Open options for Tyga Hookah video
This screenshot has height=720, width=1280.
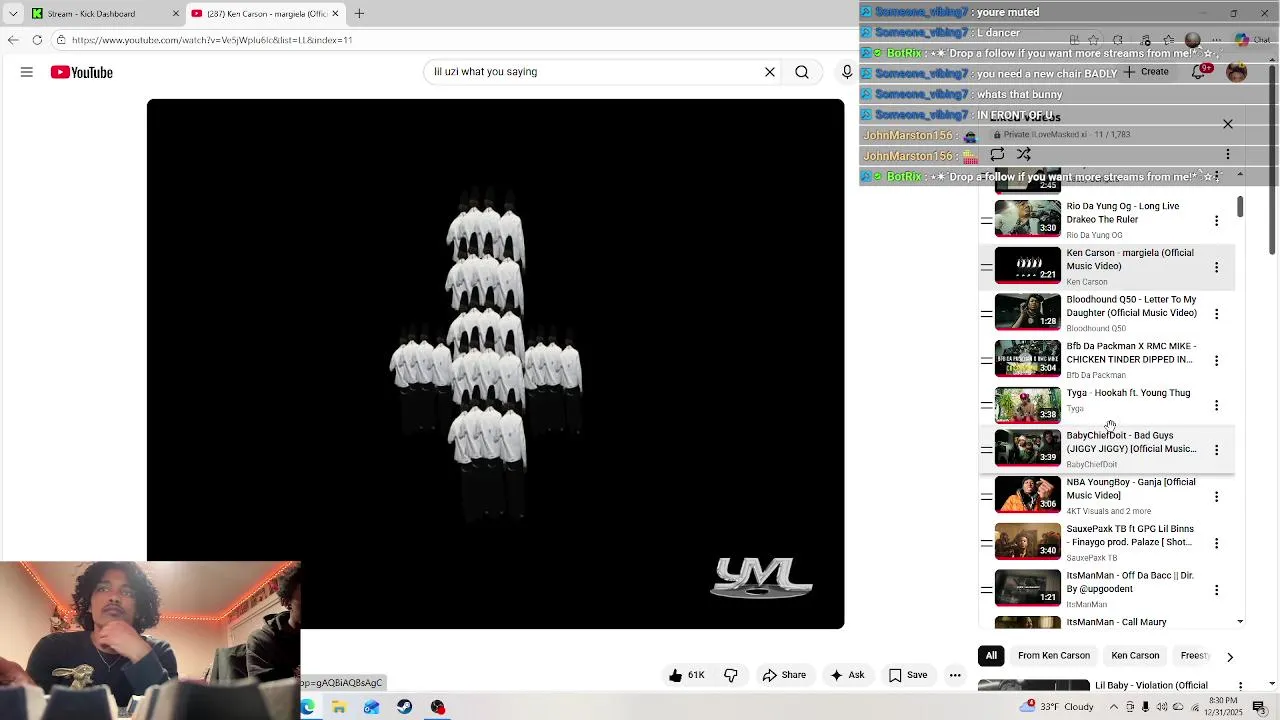point(1217,406)
